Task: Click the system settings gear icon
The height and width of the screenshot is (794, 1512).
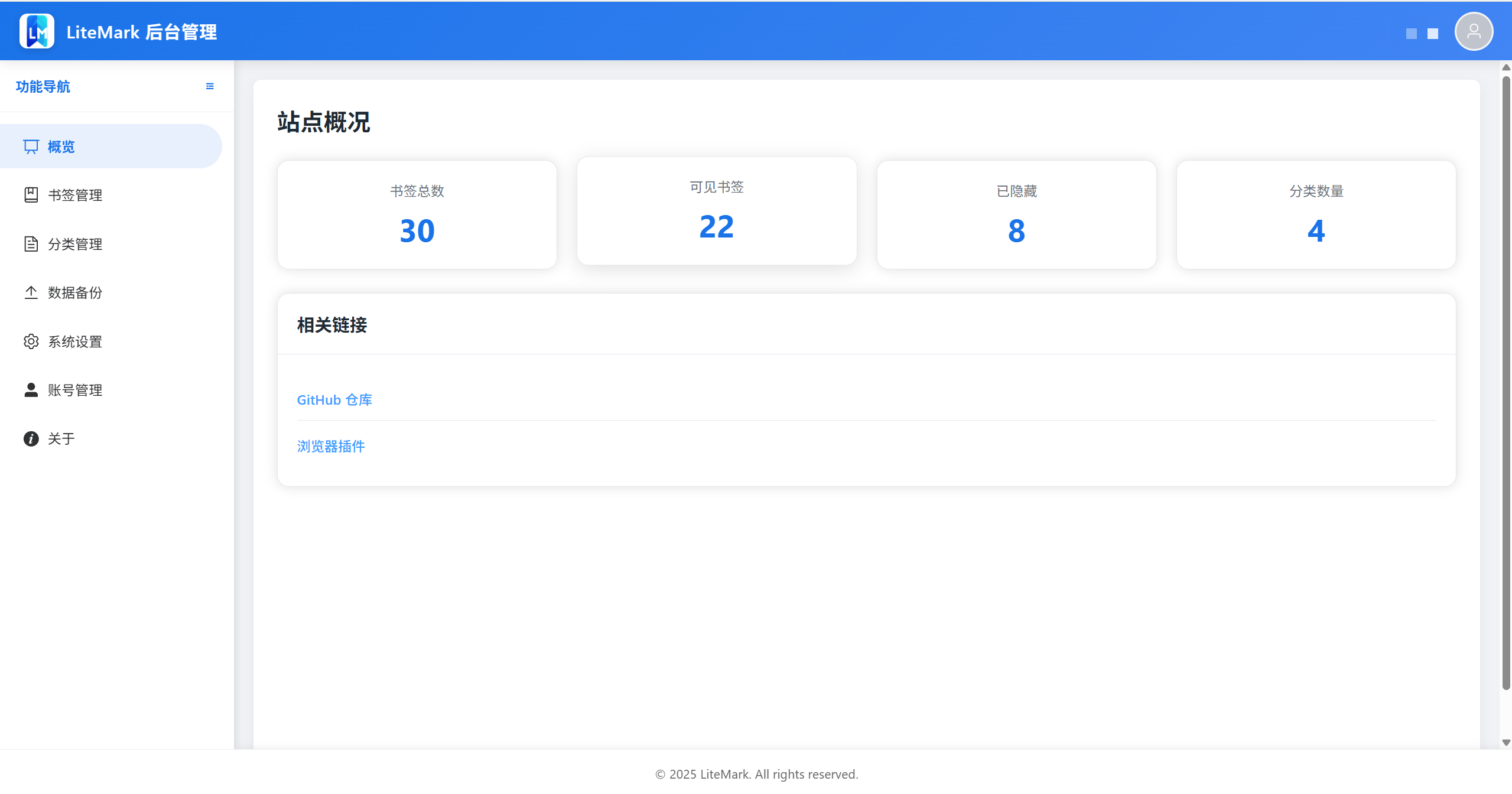Action: click(31, 341)
